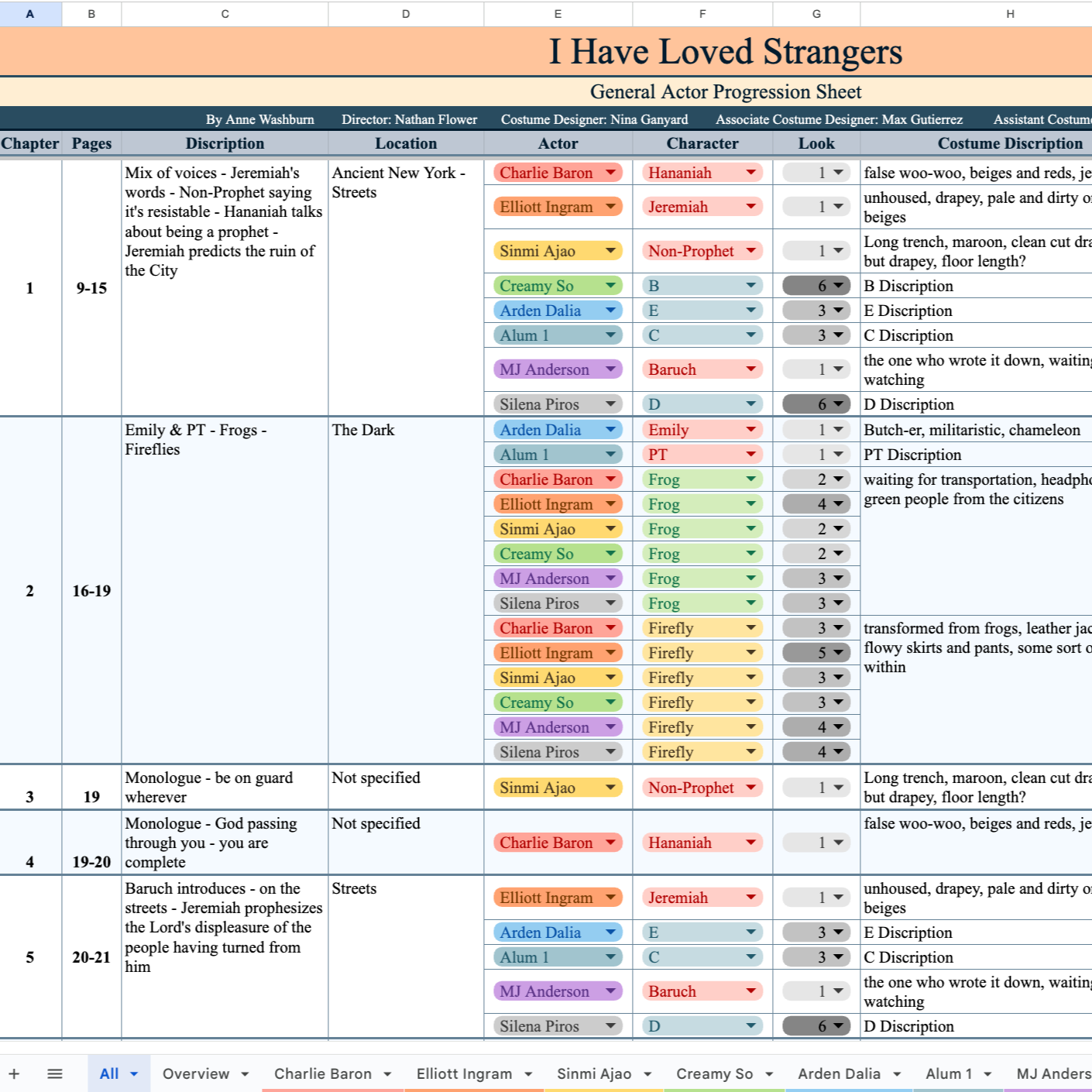Click 'Director: Nathan Flower' credit text
The height and width of the screenshot is (1092, 1092).
pyautogui.click(x=409, y=119)
